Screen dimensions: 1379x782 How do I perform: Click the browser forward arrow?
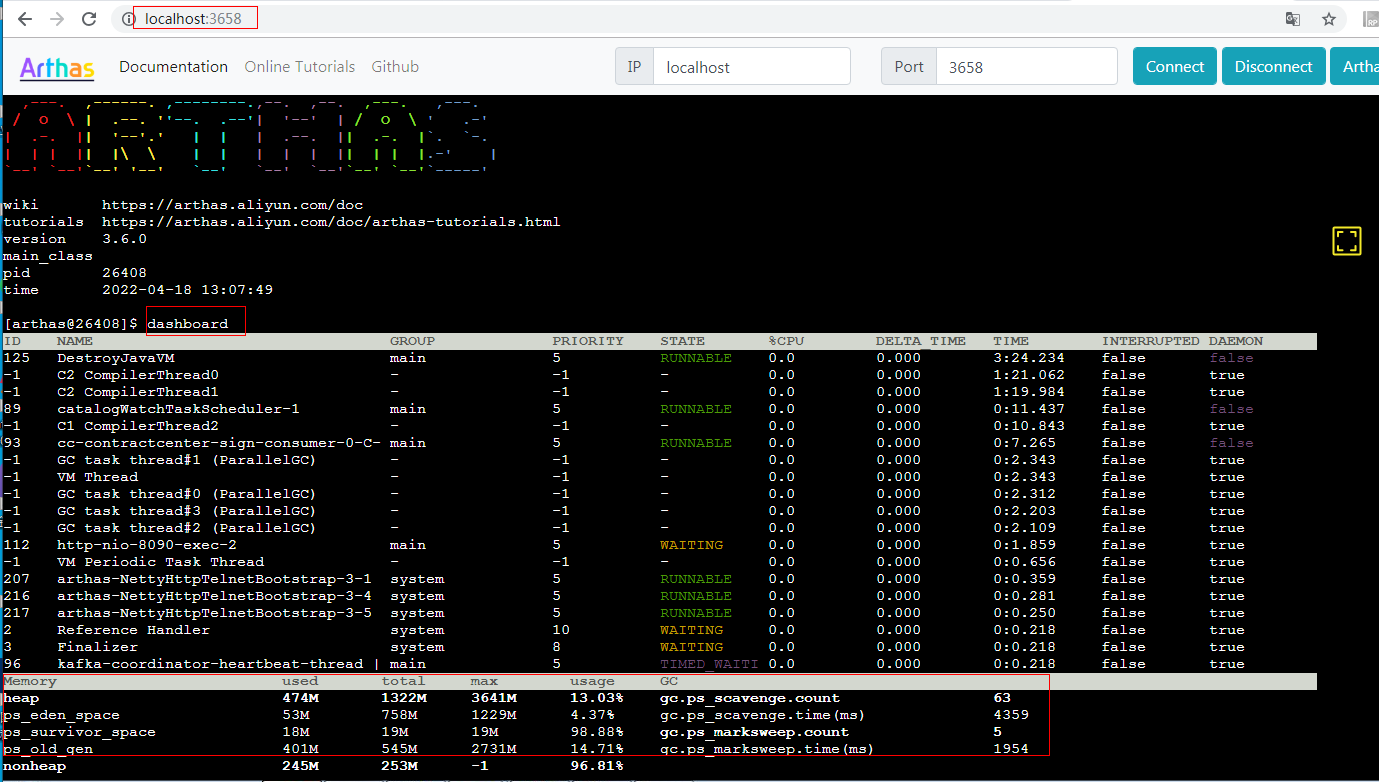point(57,19)
